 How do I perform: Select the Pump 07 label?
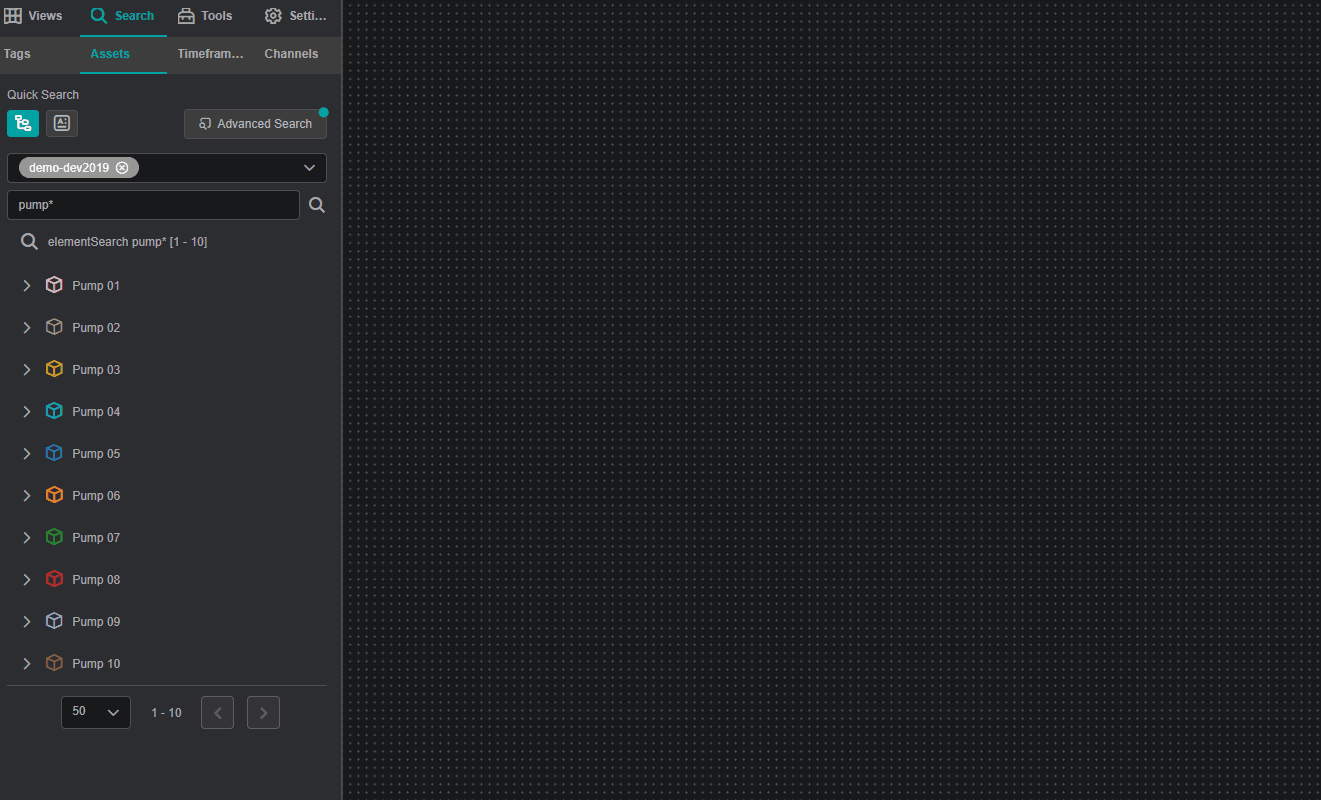pyautogui.click(x=96, y=538)
